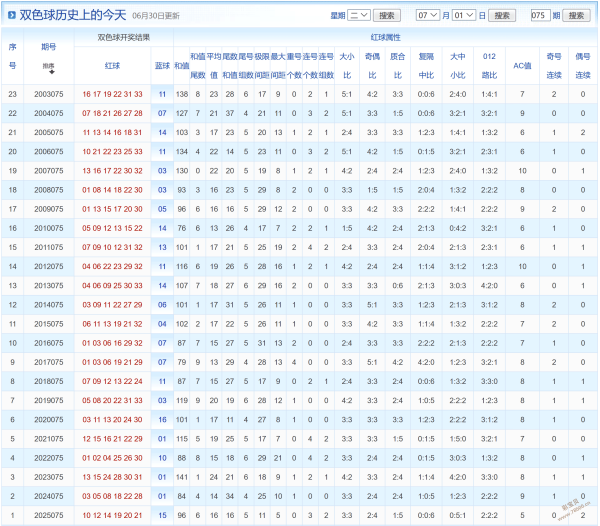Click the 搜索 button next to weekday dropdown
The width and height of the screenshot is (600, 526).
[387, 15]
